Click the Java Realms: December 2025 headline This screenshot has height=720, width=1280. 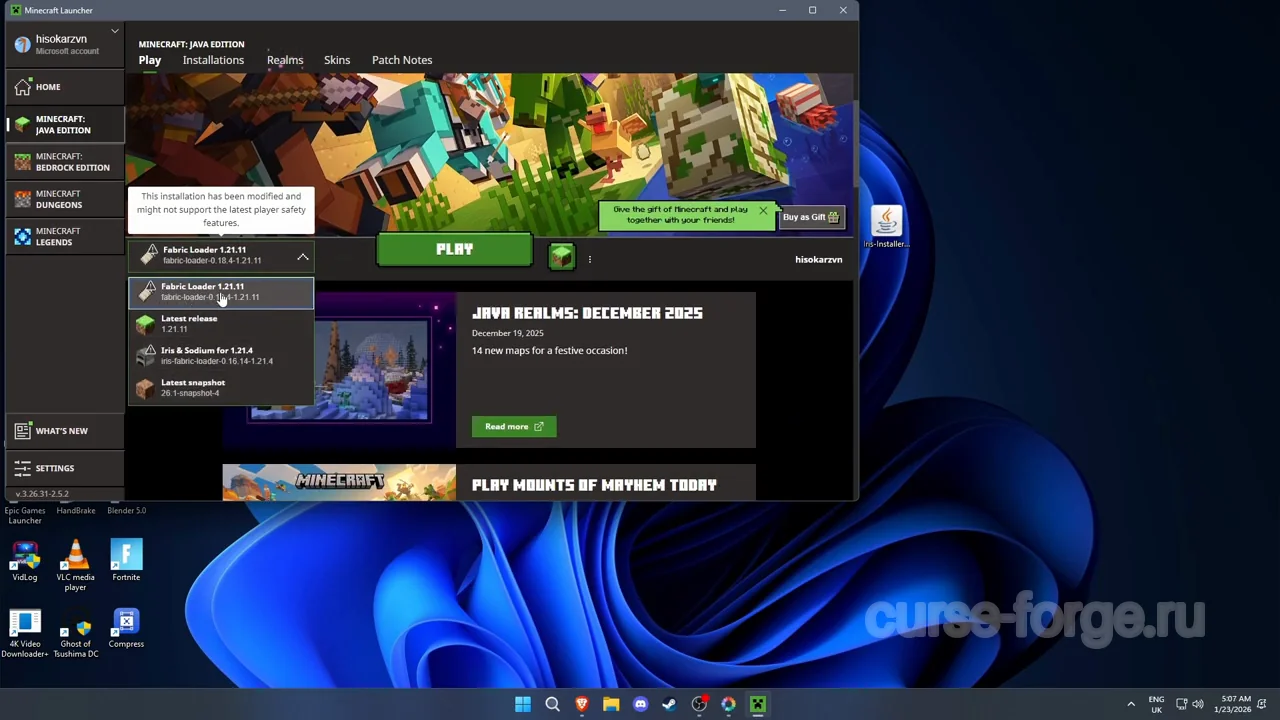[587, 313]
